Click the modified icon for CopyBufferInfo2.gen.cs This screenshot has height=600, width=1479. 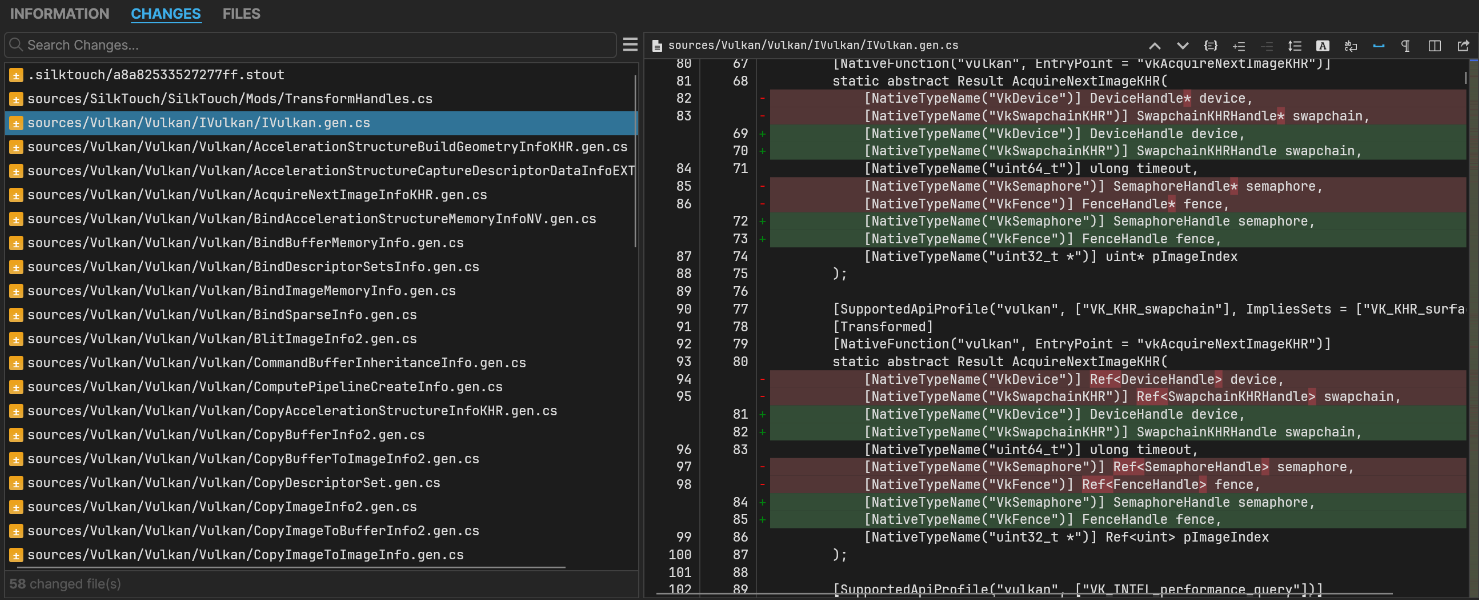(16, 435)
